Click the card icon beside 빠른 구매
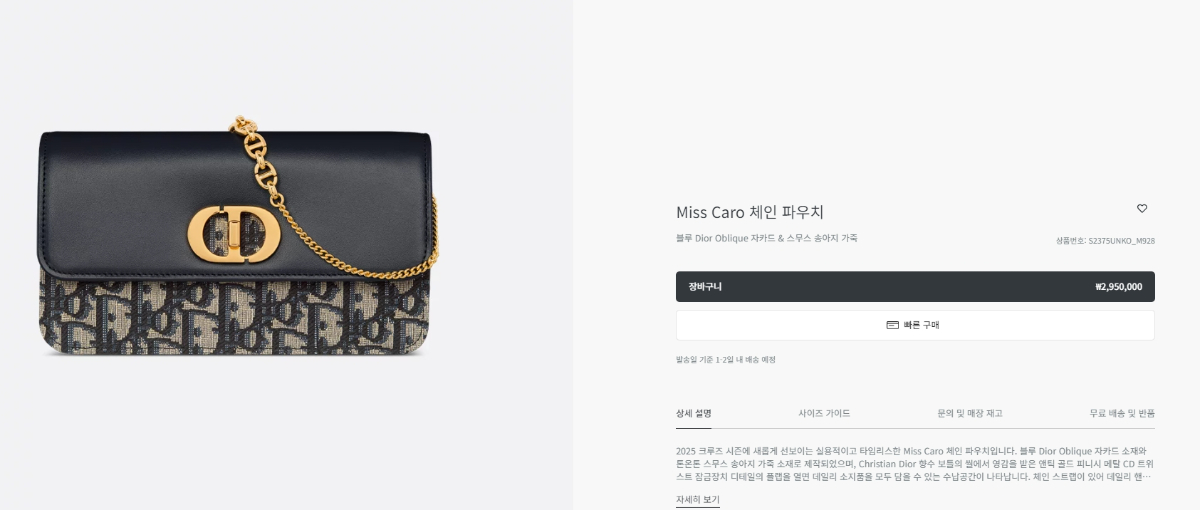Screen dimensions: 1200x510 [x=893, y=325]
